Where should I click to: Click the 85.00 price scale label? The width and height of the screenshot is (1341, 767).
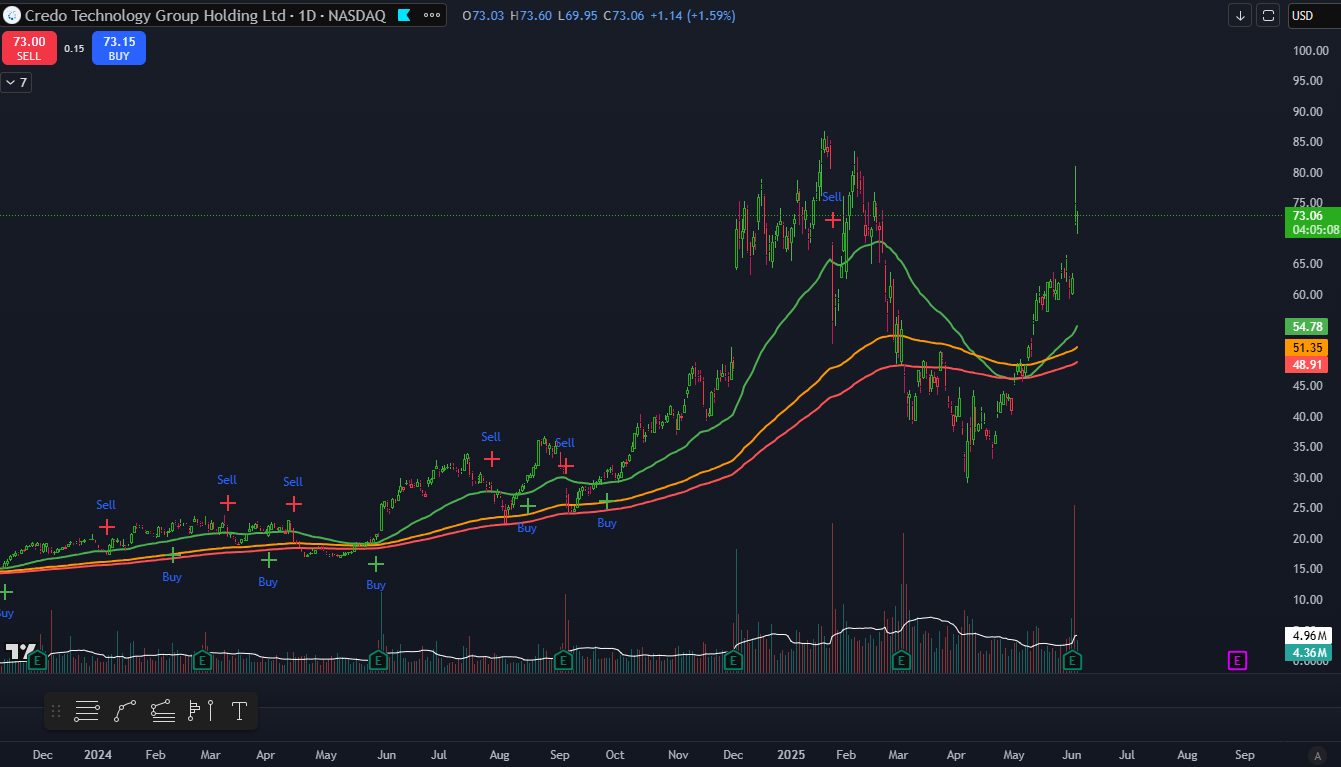[1308, 142]
